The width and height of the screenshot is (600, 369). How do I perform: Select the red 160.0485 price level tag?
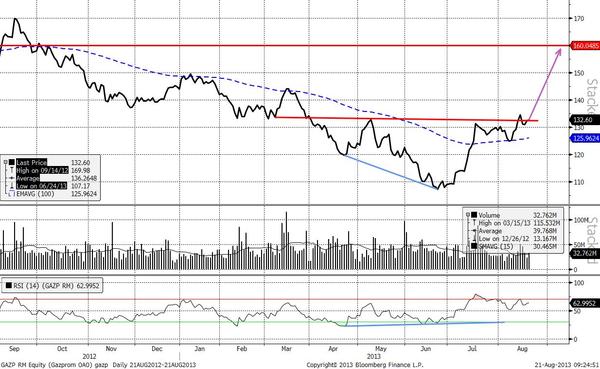[x=585, y=46]
